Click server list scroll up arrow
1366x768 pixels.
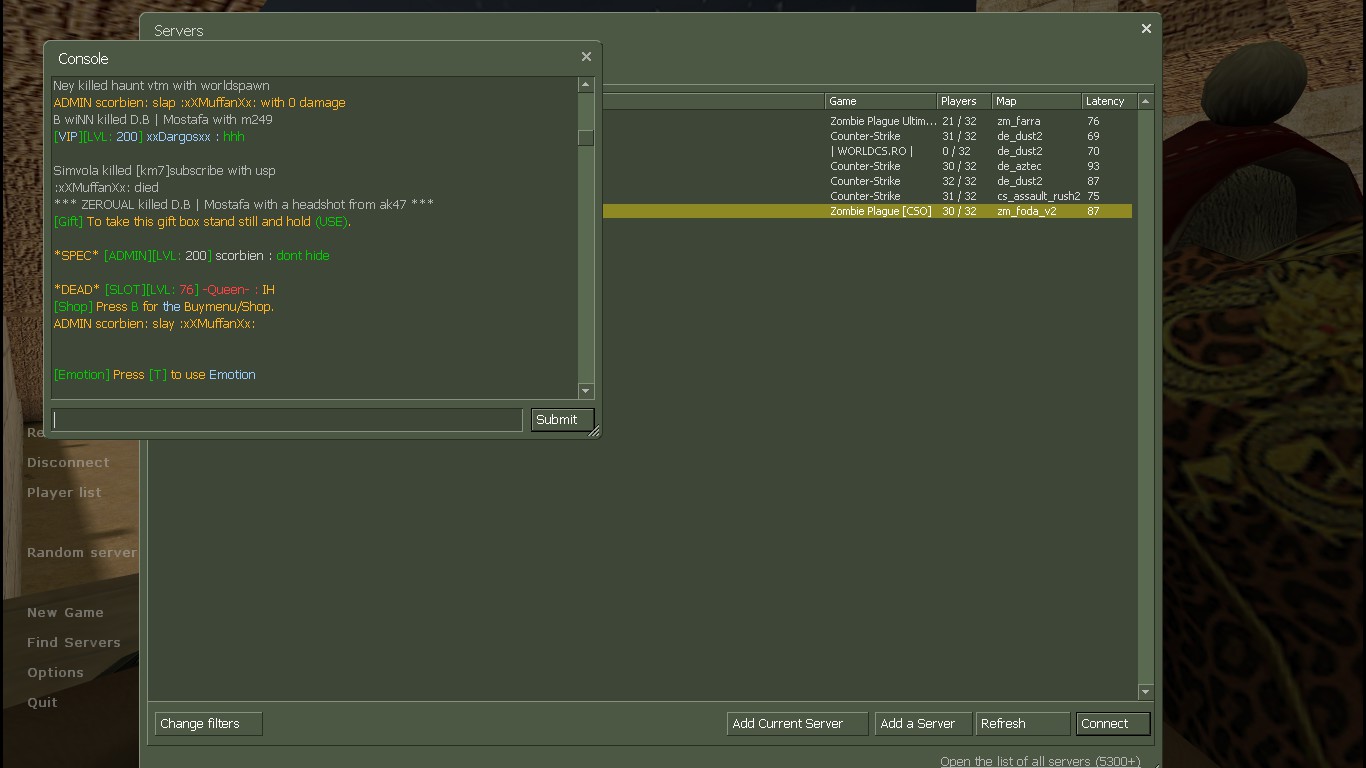pyautogui.click(x=1145, y=101)
